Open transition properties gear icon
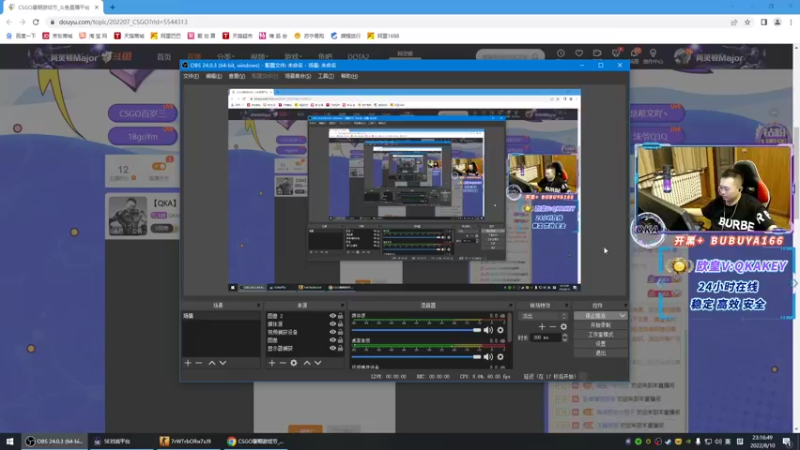800x450 pixels. tap(564, 327)
